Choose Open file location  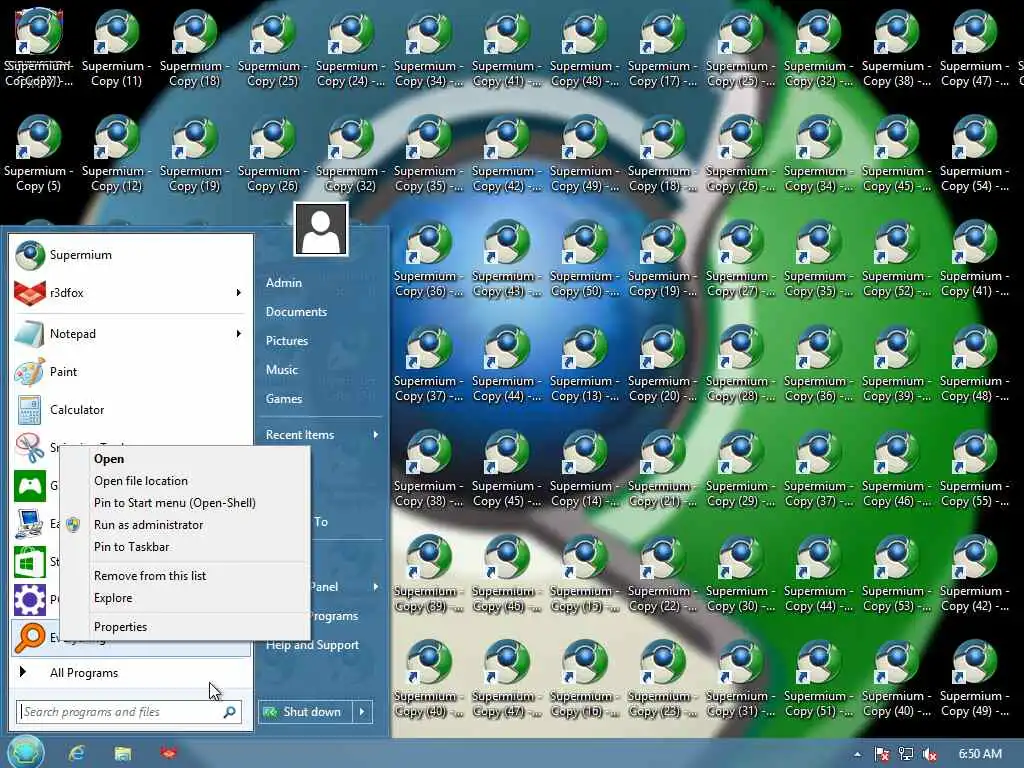click(185, 481)
